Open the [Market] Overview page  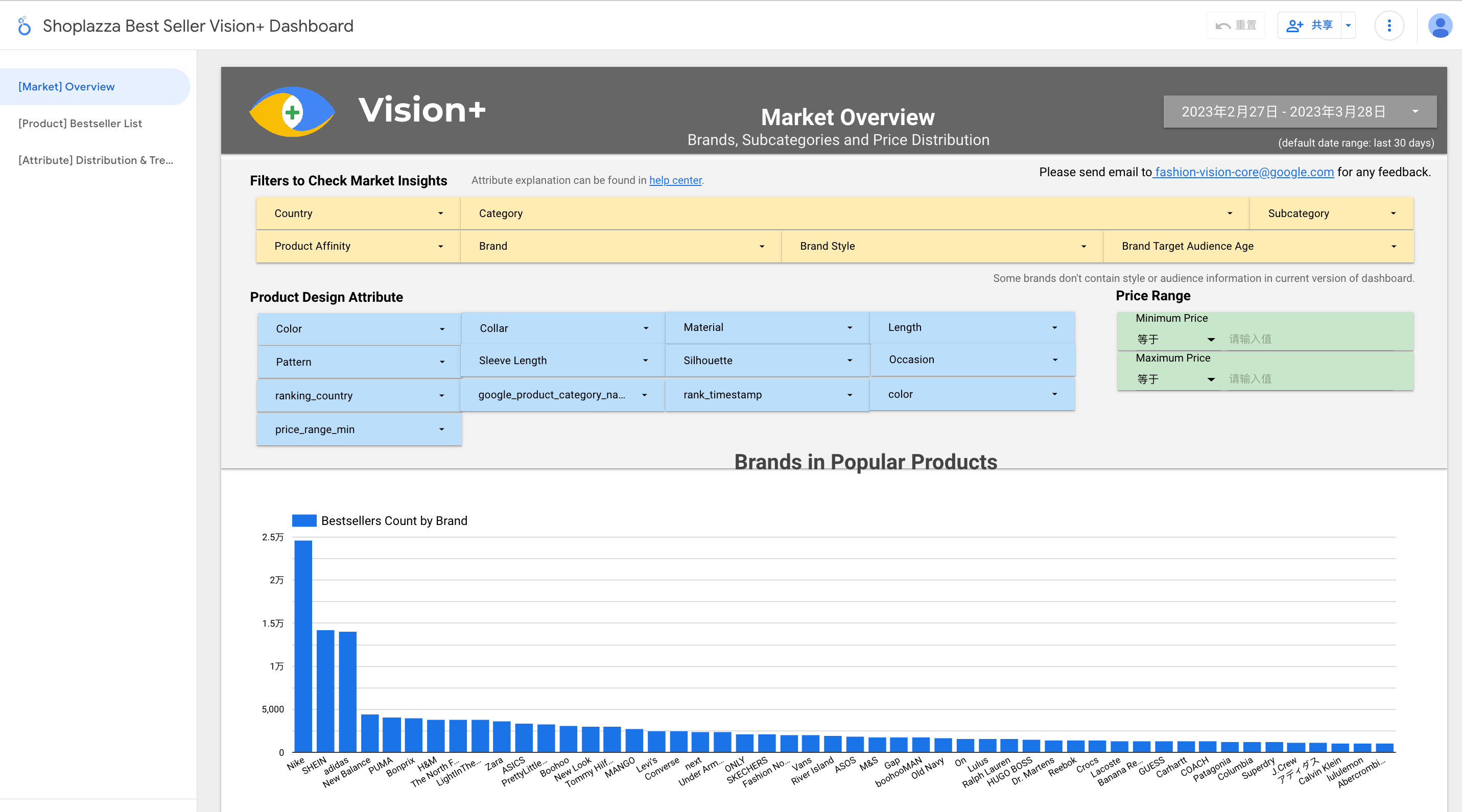(95, 87)
